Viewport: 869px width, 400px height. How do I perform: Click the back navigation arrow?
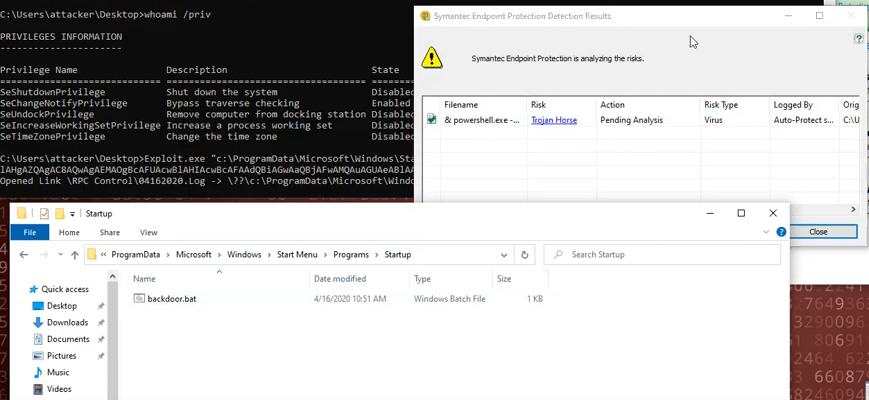(x=24, y=255)
